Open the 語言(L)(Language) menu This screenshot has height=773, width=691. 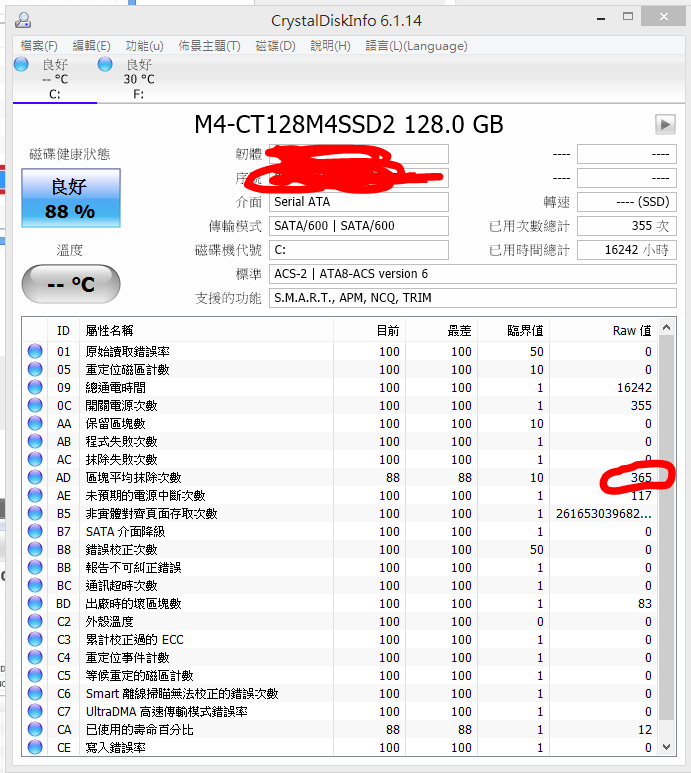[416, 46]
